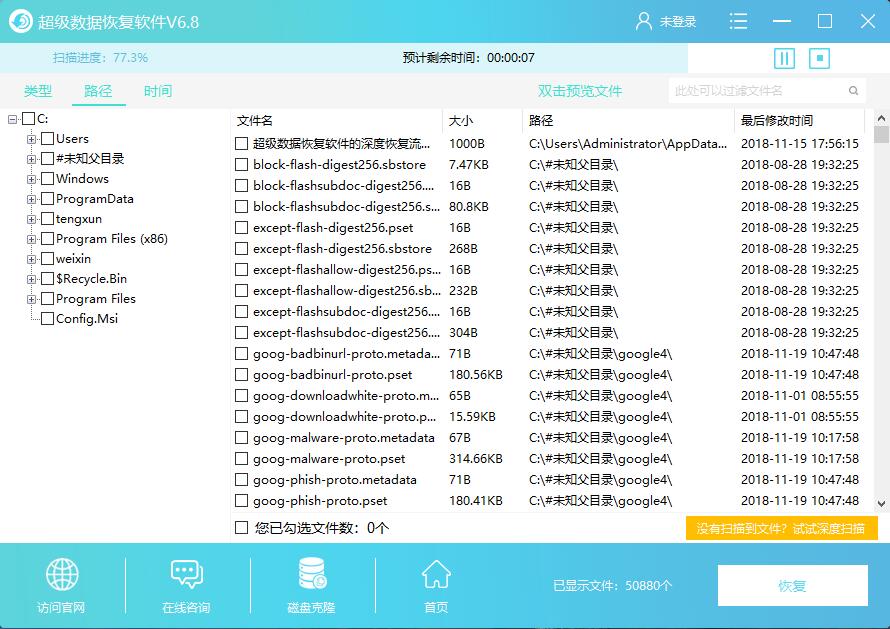Screen dimensions: 890x629
Task: Select the Program Files folder in tree
Action: click(95, 299)
